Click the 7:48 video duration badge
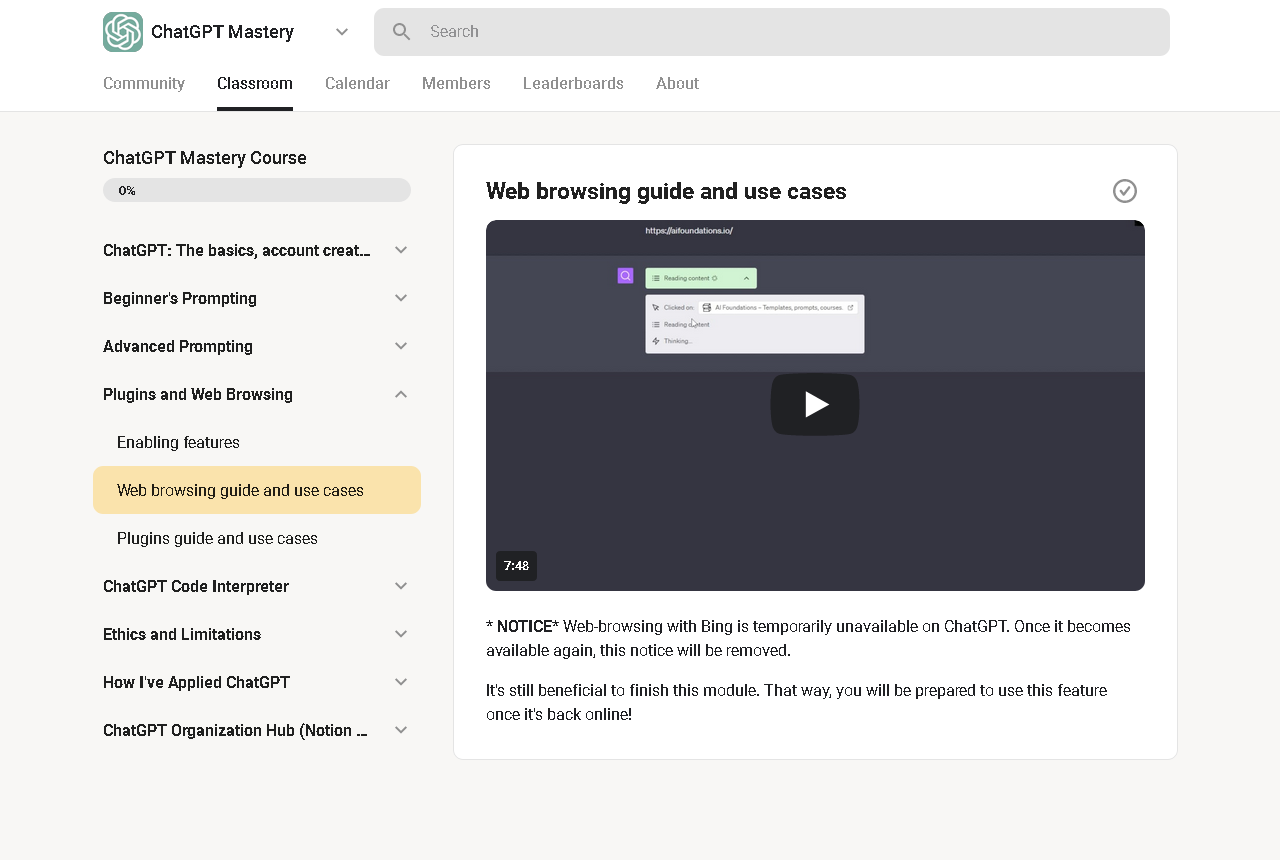This screenshot has width=1280, height=860. 516,566
